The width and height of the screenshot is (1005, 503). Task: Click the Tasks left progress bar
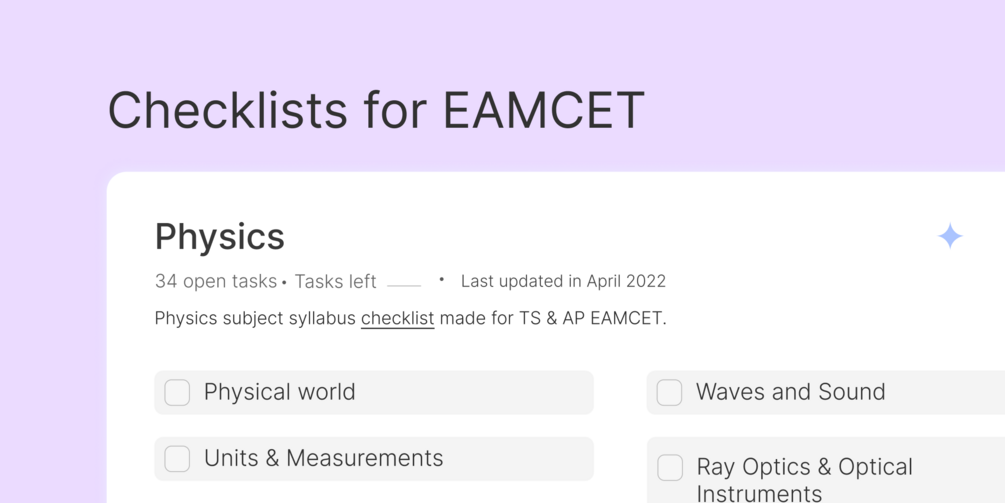(x=404, y=284)
